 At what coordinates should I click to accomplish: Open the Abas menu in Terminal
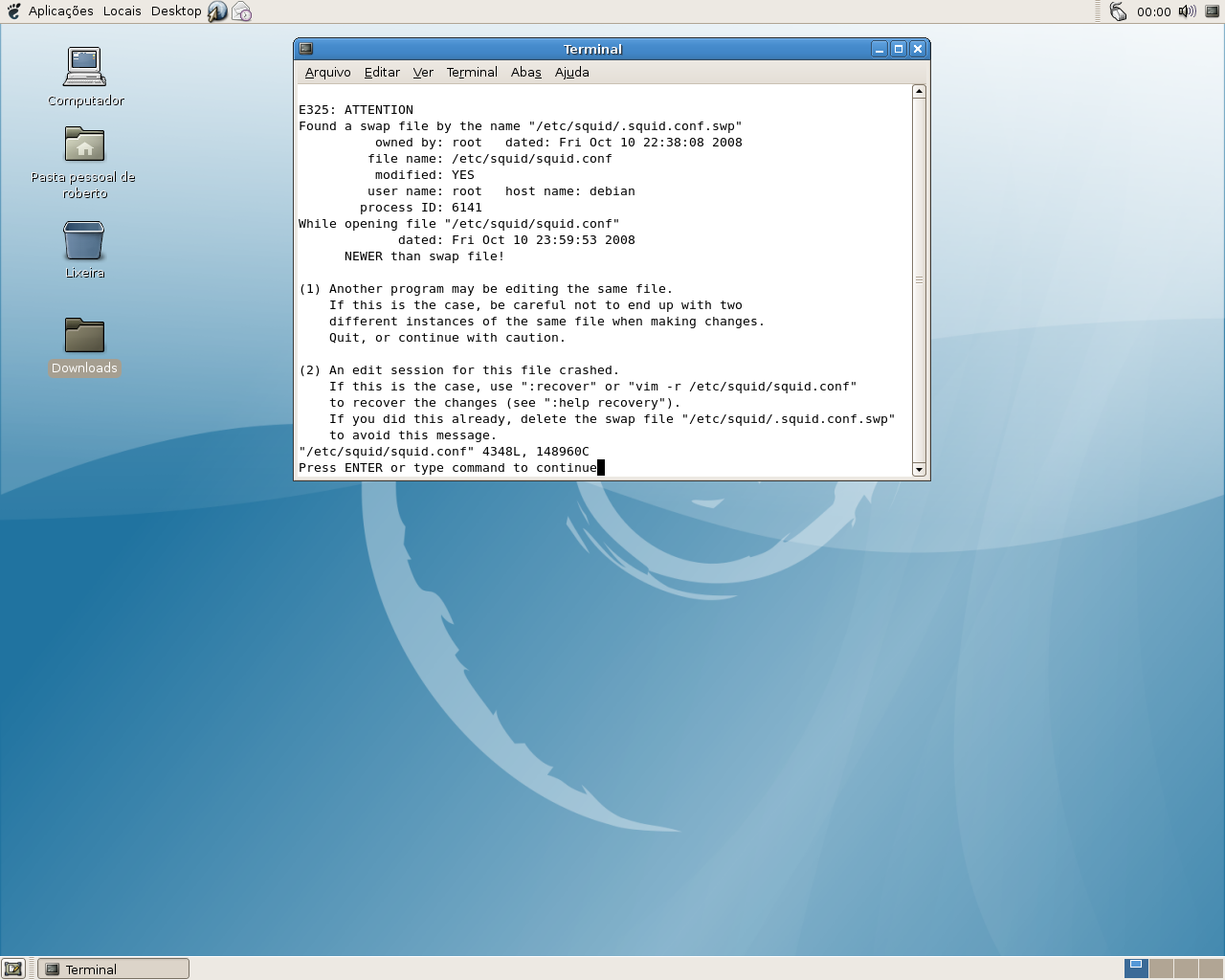pos(525,73)
